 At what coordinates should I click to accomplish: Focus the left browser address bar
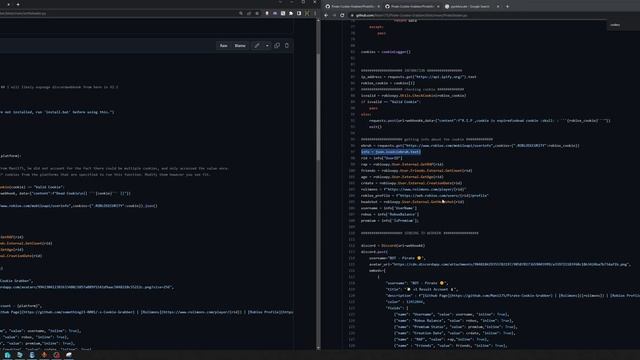(118, 13)
